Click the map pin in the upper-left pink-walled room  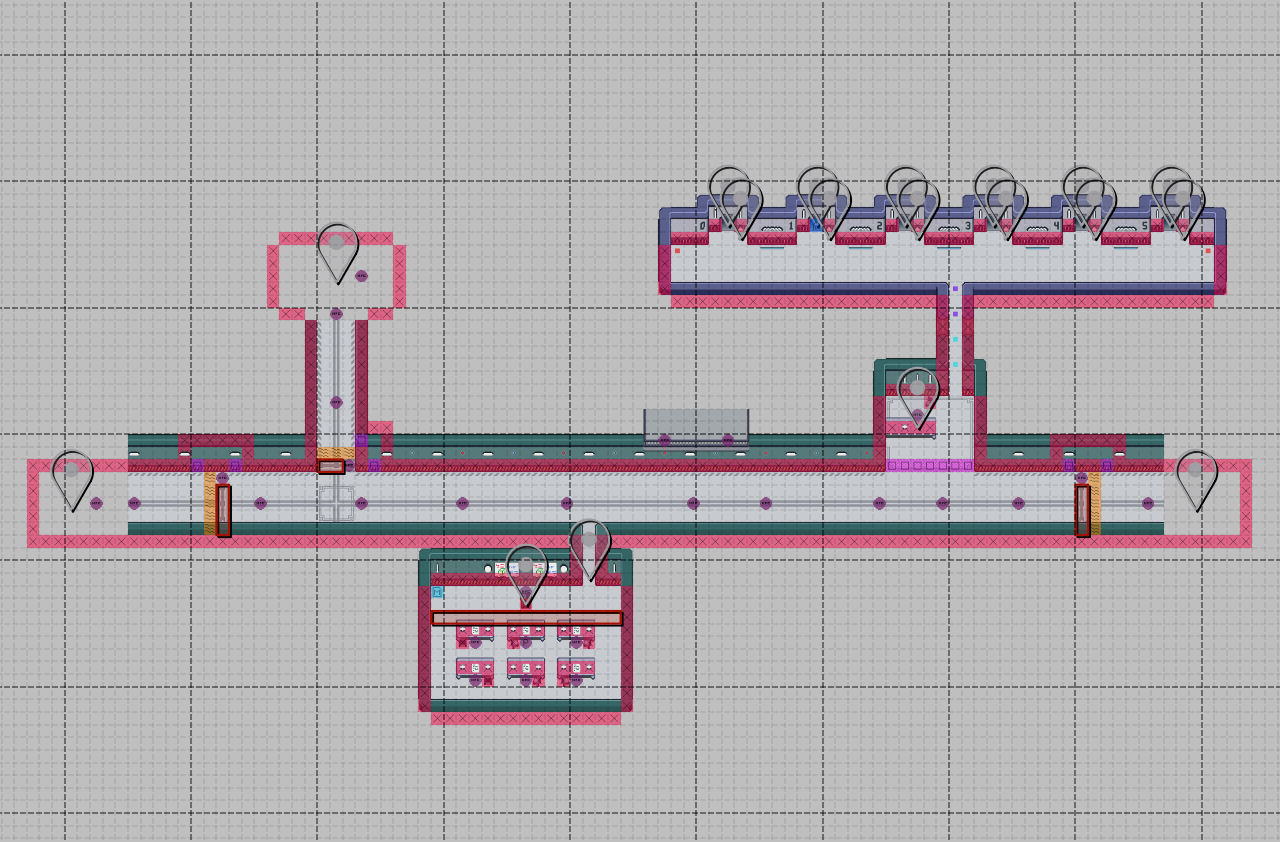pyautogui.click(x=338, y=253)
